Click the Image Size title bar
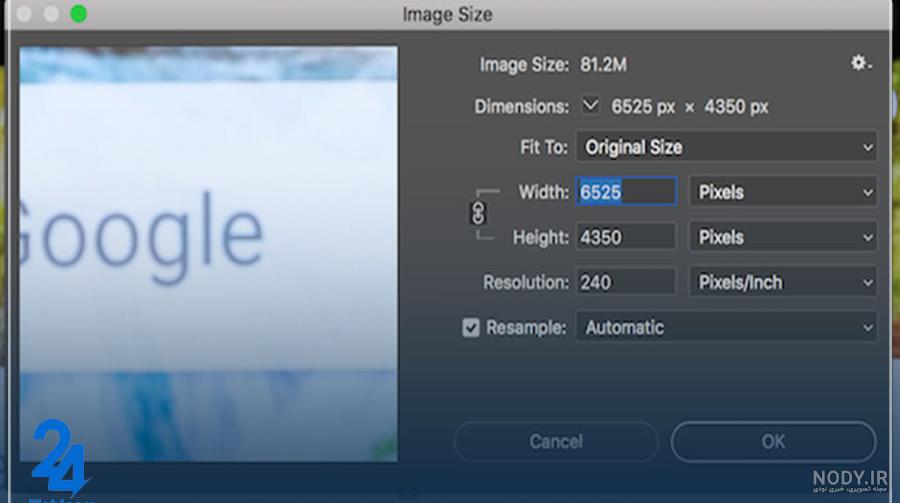 (448, 14)
